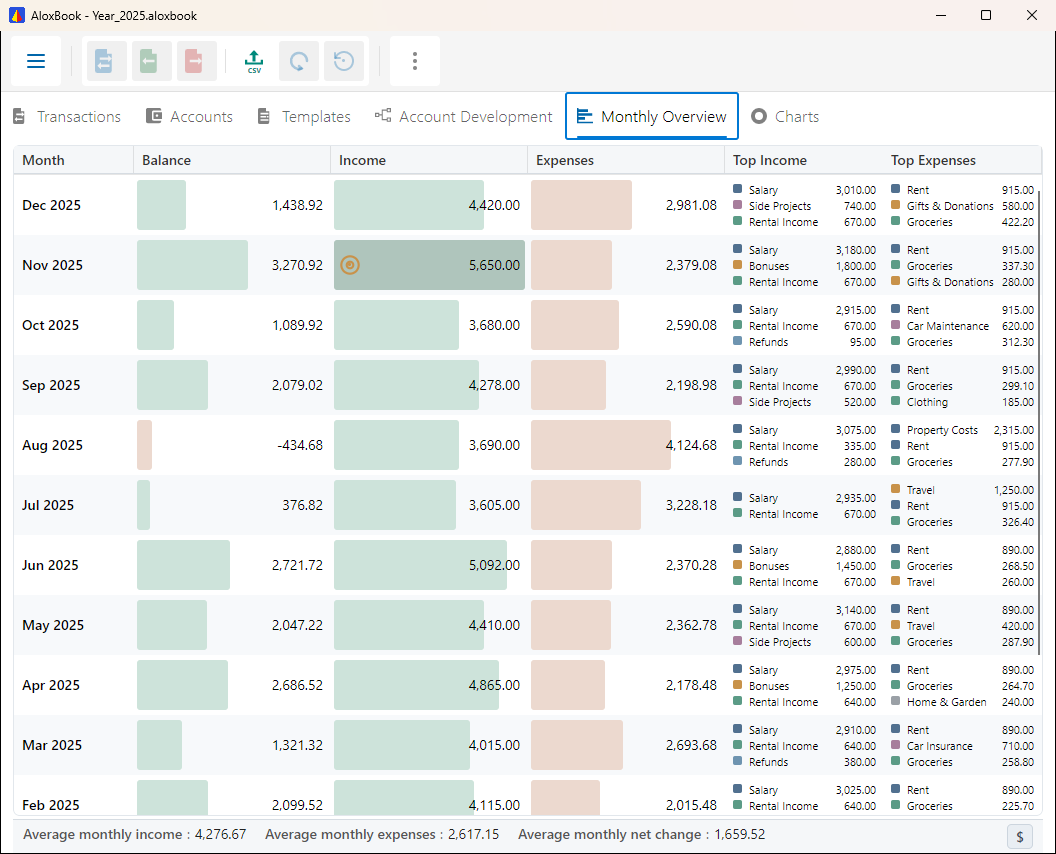This screenshot has height=854, width=1056.
Task: Click the AloxBook app icon in title bar
Action: pyautogui.click(x=17, y=15)
